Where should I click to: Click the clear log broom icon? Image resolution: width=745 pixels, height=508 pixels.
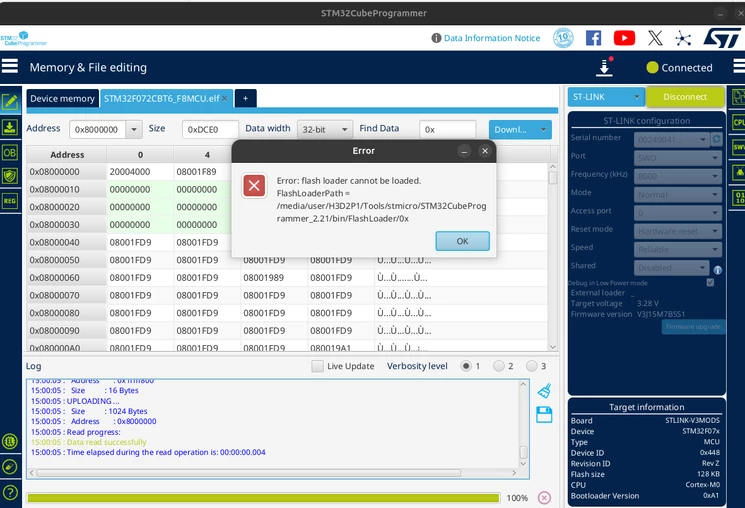pyautogui.click(x=544, y=391)
